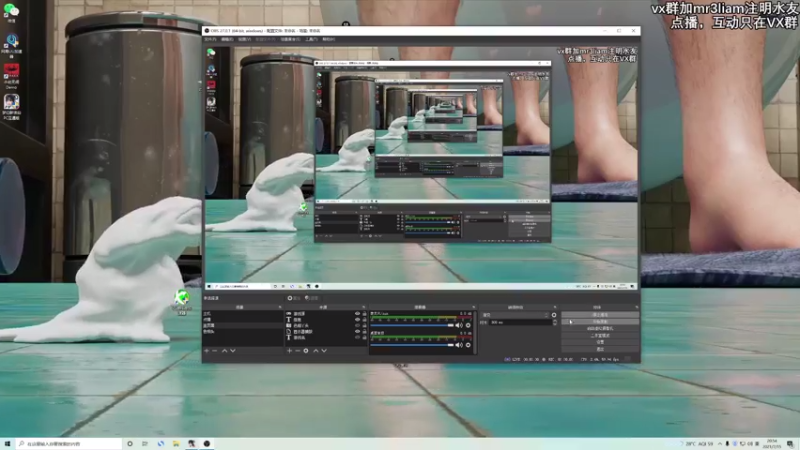Show hidden system tray icons chevron
The height and width of the screenshot is (450, 800).
(720, 444)
